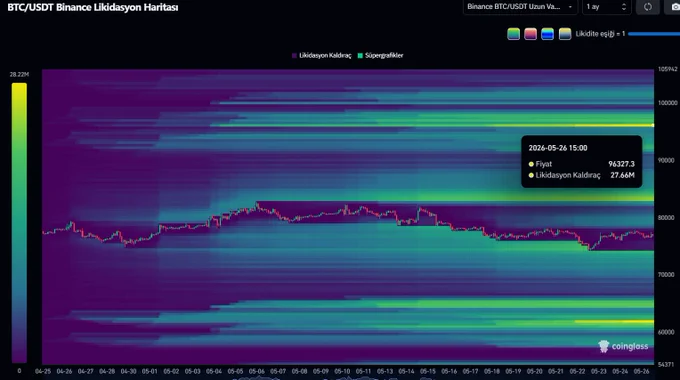680x380 pixels.
Task: Select the green-yellow viridis color theme
Action: point(513,34)
